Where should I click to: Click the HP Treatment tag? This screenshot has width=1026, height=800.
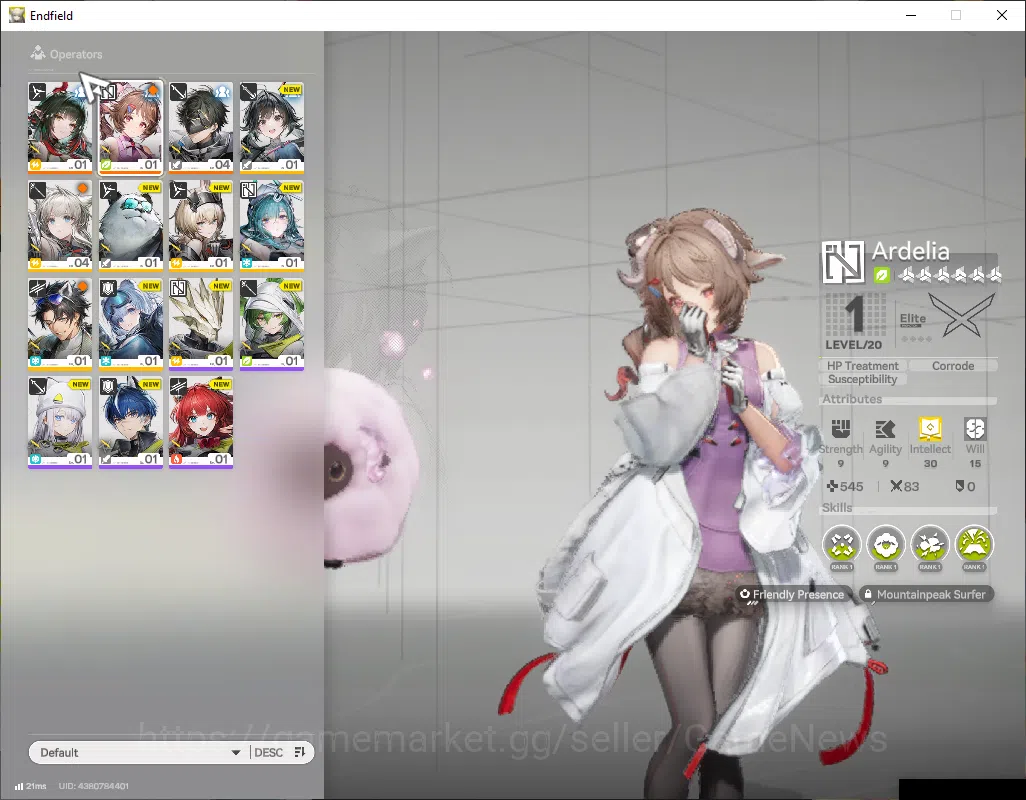(x=862, y=366)
